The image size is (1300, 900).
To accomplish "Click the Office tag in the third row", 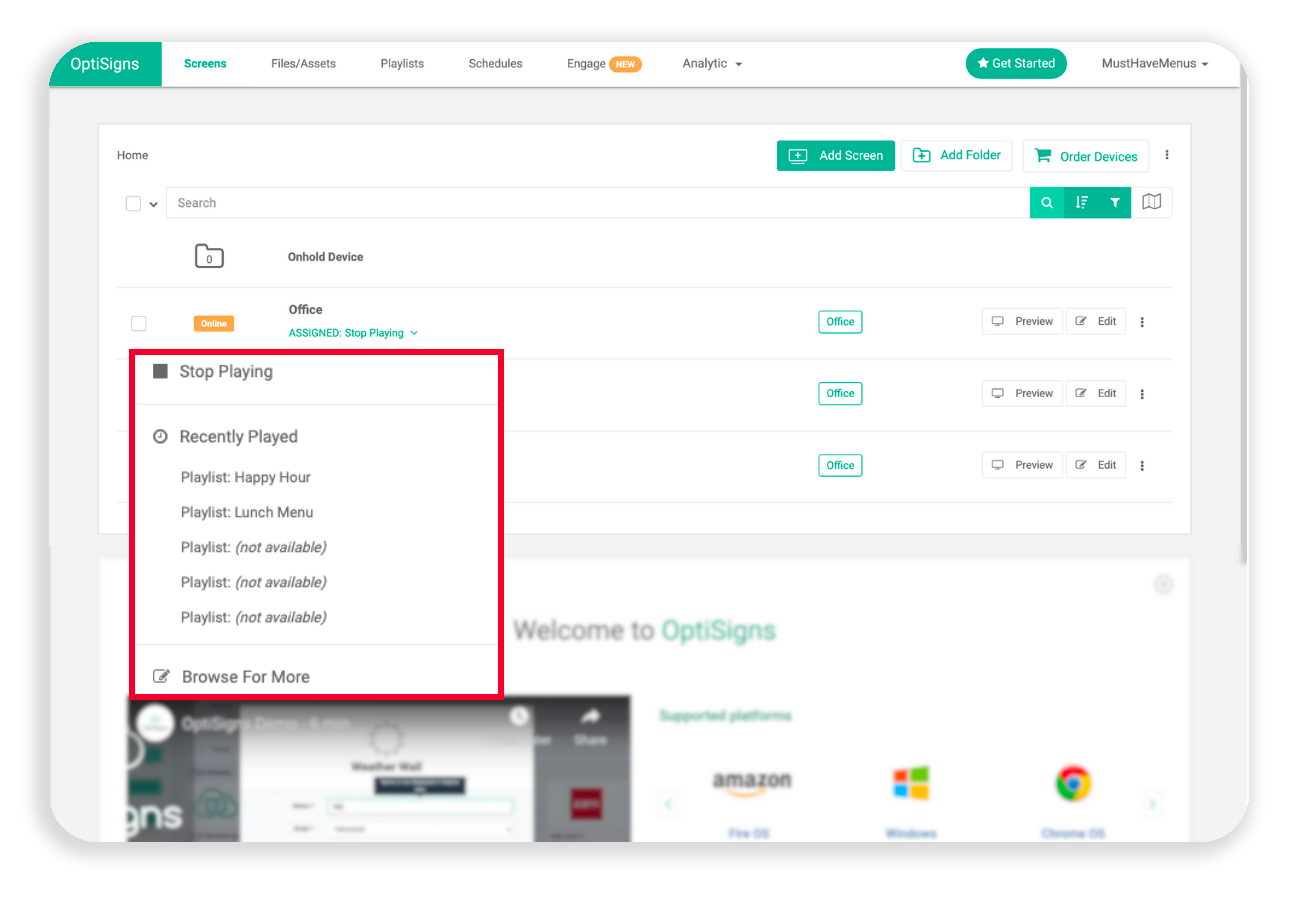I will (x=840, y=465).
